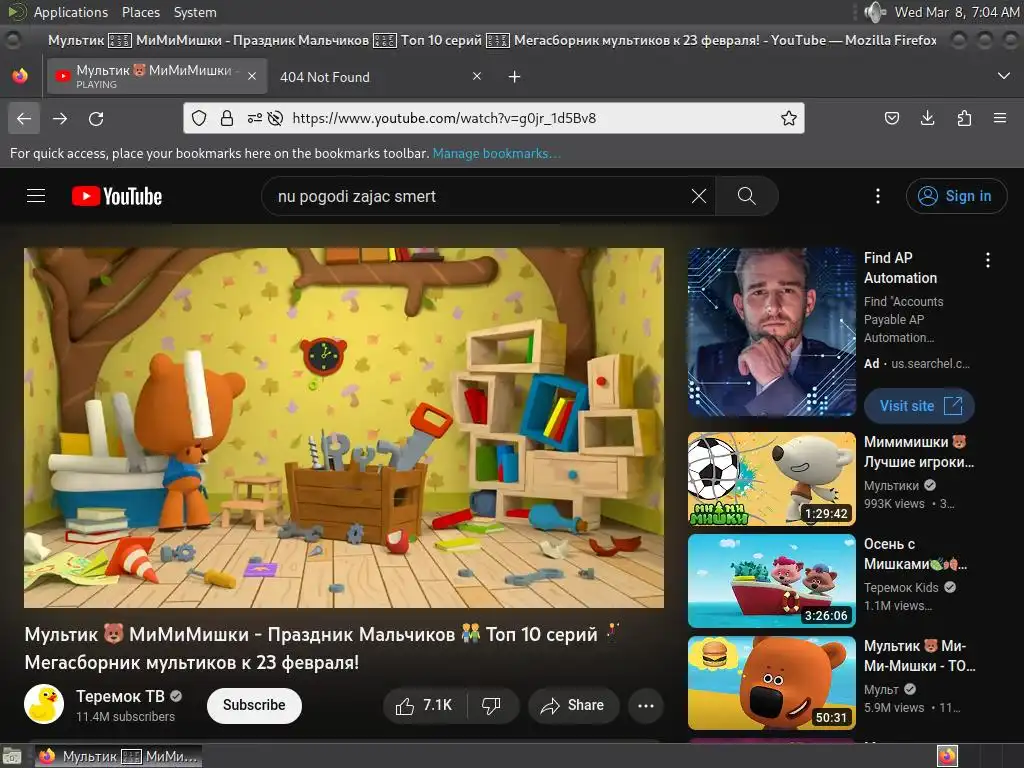Open Мультик Ми-Ми-Мишки ТО... video title
Viewport: 1024px width, 768px height.
[920, 656]
